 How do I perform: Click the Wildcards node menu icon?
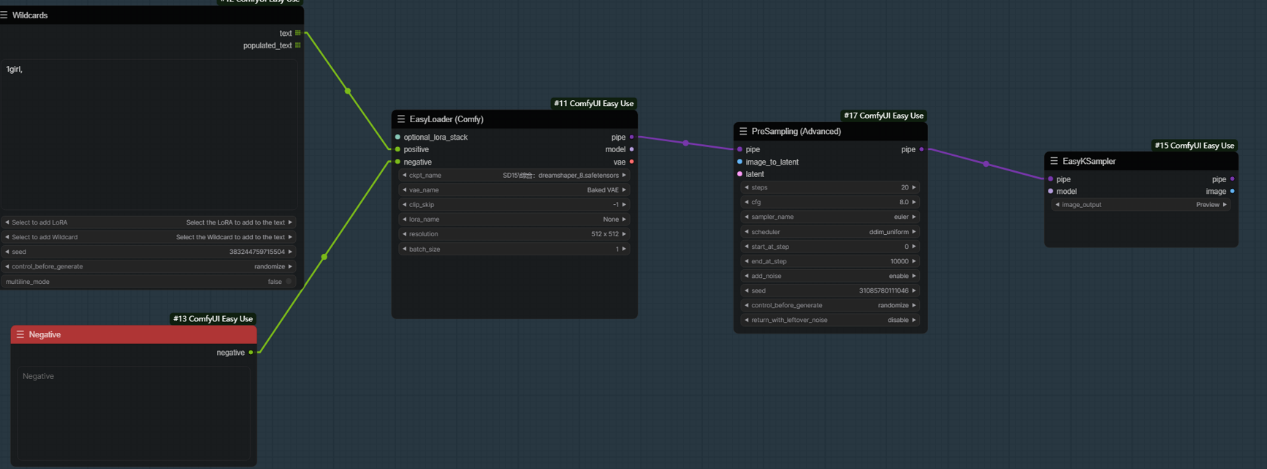[5, 15]
